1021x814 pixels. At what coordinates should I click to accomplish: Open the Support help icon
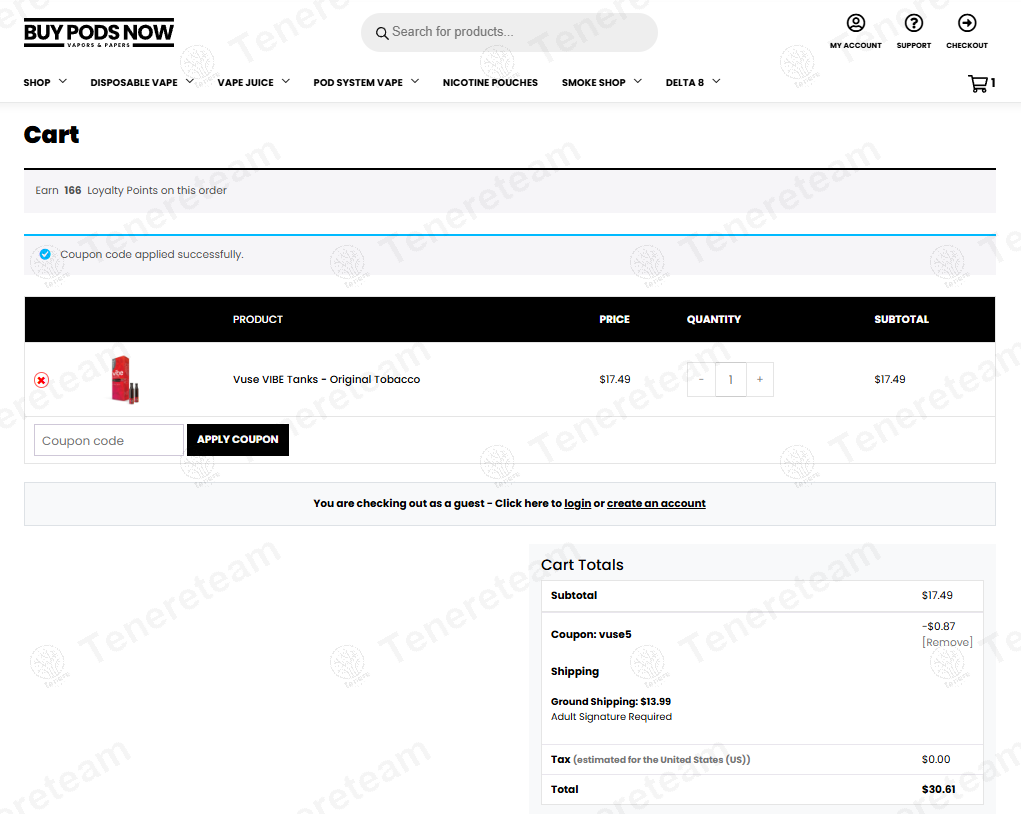[x=914, y=23]
